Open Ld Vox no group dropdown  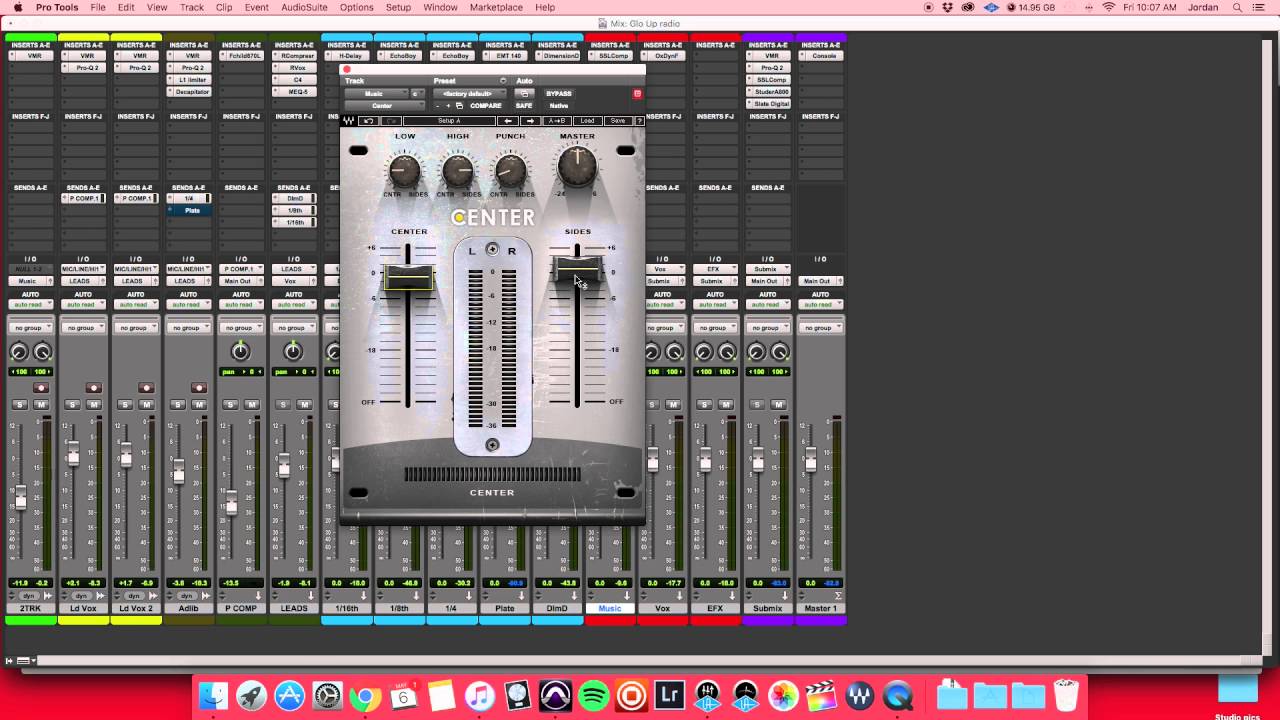pos(83,328)
